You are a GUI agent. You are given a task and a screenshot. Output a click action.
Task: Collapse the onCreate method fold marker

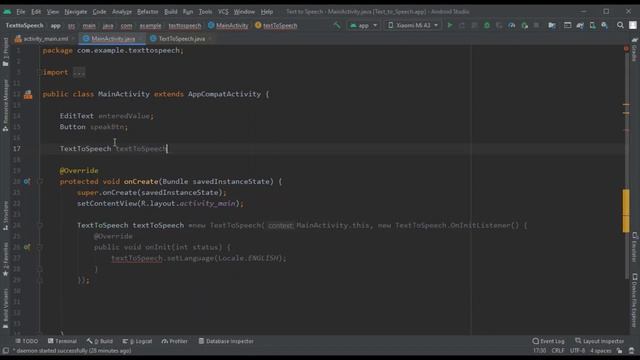(40, 181)
